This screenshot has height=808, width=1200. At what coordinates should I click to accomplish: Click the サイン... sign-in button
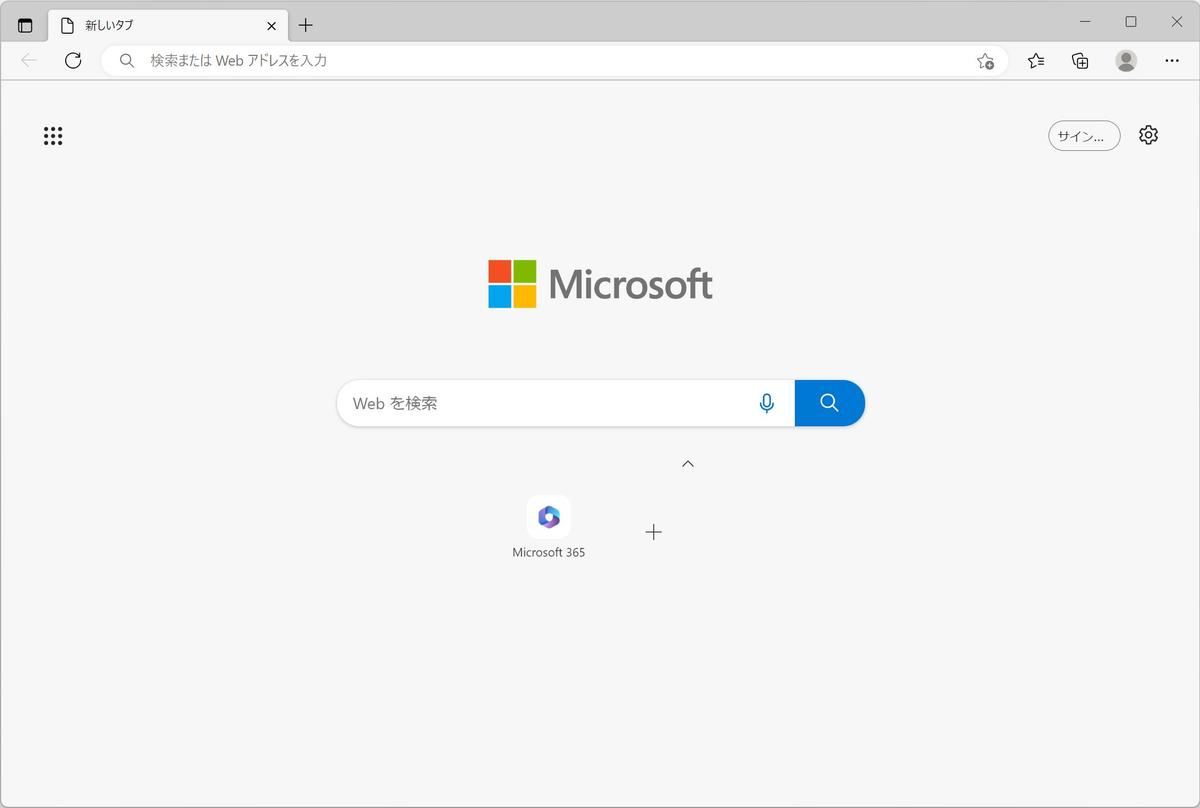1084,136
